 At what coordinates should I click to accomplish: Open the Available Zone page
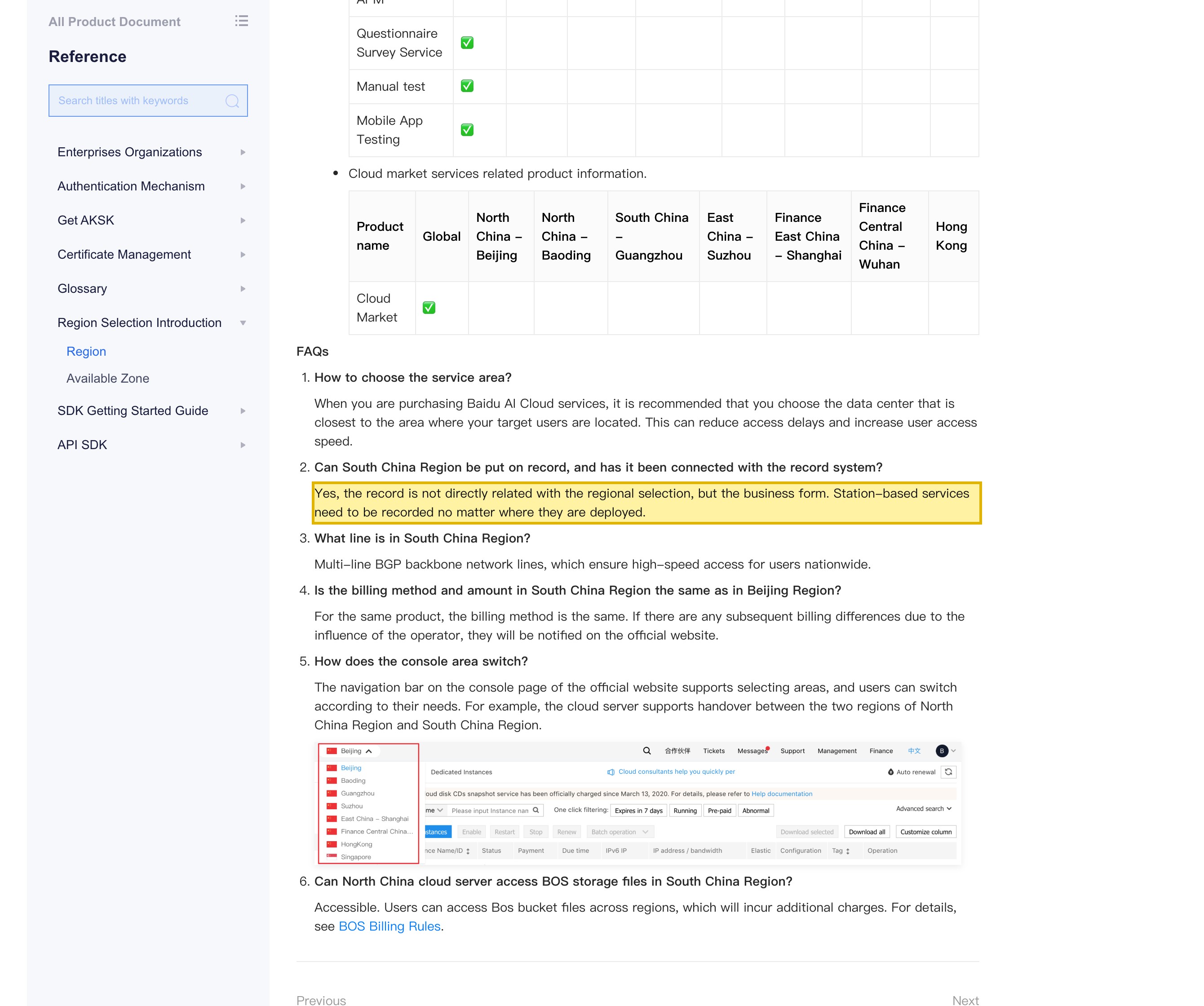(108, 378)
